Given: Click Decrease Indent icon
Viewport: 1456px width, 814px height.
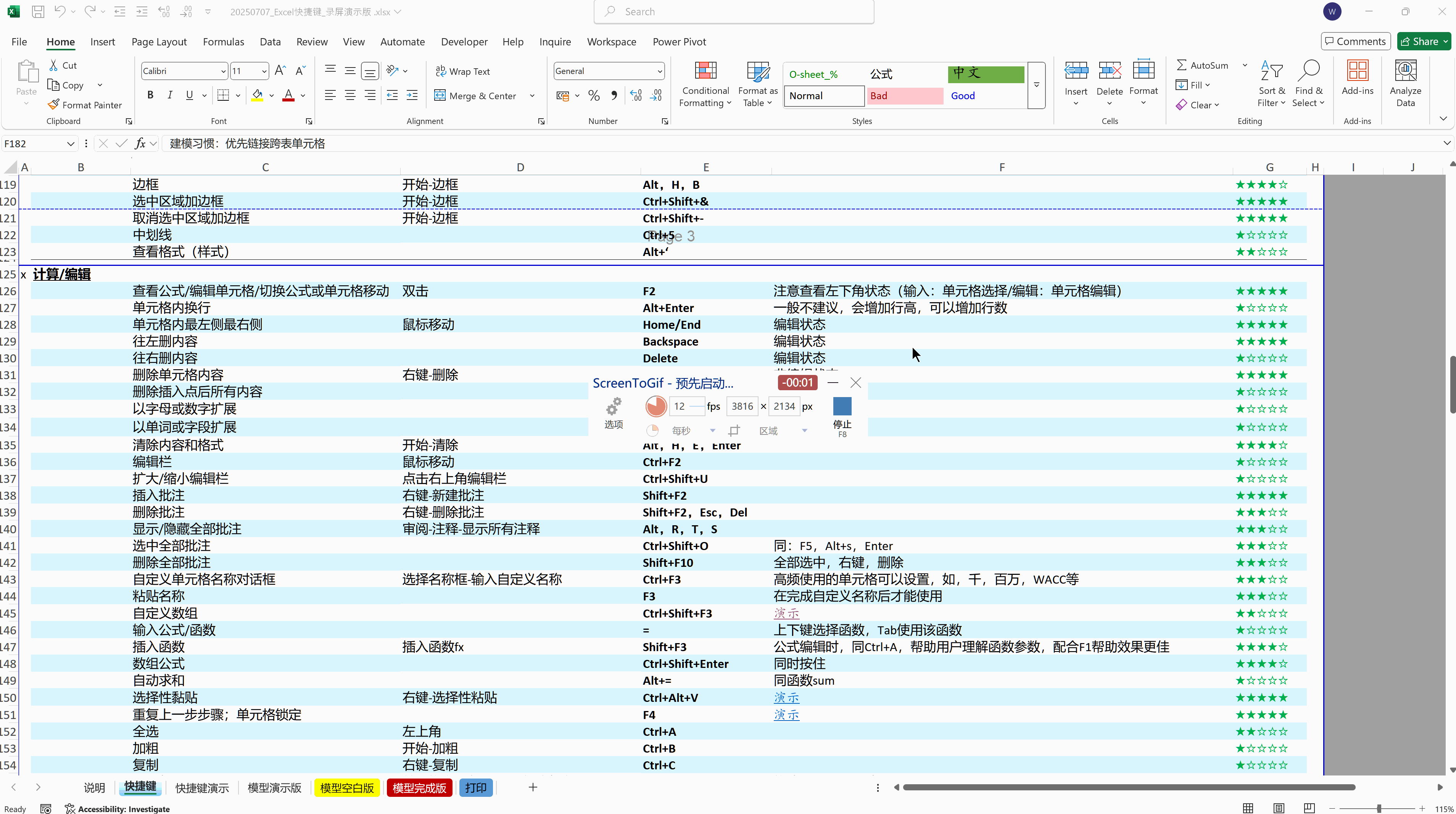Looking at the screenshot, I should click(x=392, y=95).
